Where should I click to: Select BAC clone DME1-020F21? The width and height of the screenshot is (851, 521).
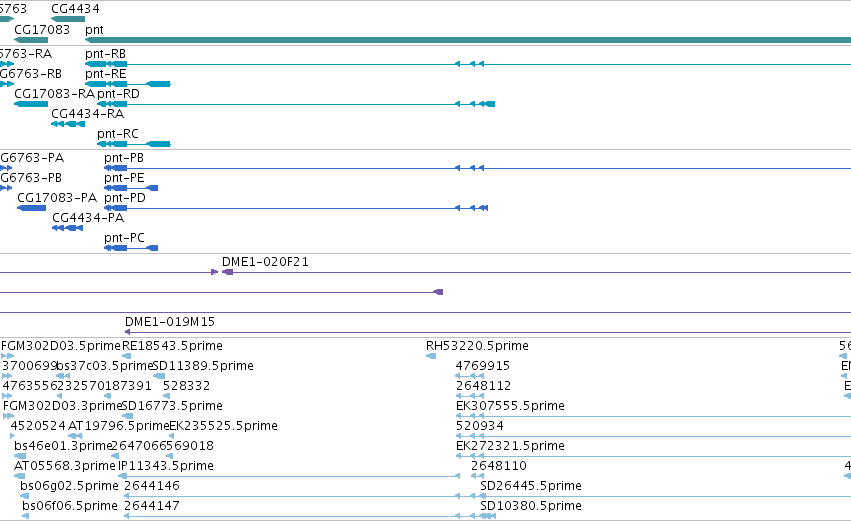coord(536,272)
